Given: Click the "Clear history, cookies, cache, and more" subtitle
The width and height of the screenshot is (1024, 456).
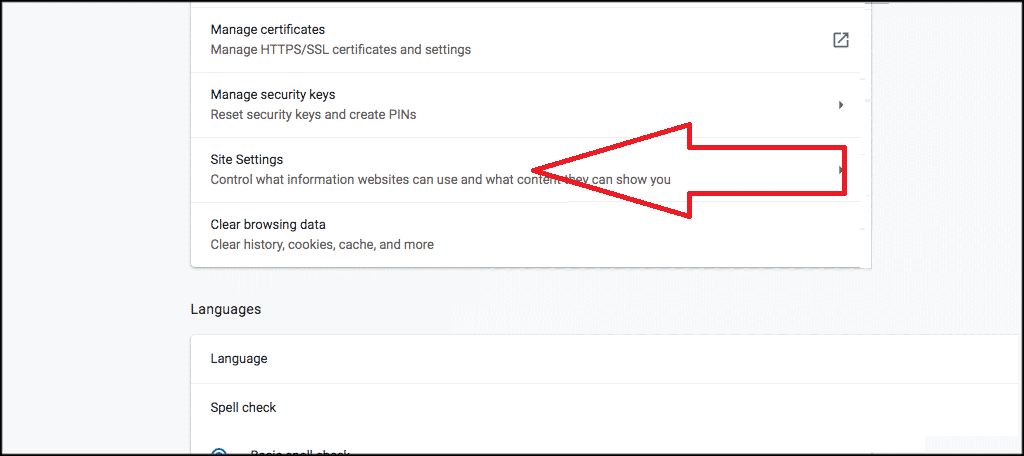Looking at the screenshot, I should (322, 245).
